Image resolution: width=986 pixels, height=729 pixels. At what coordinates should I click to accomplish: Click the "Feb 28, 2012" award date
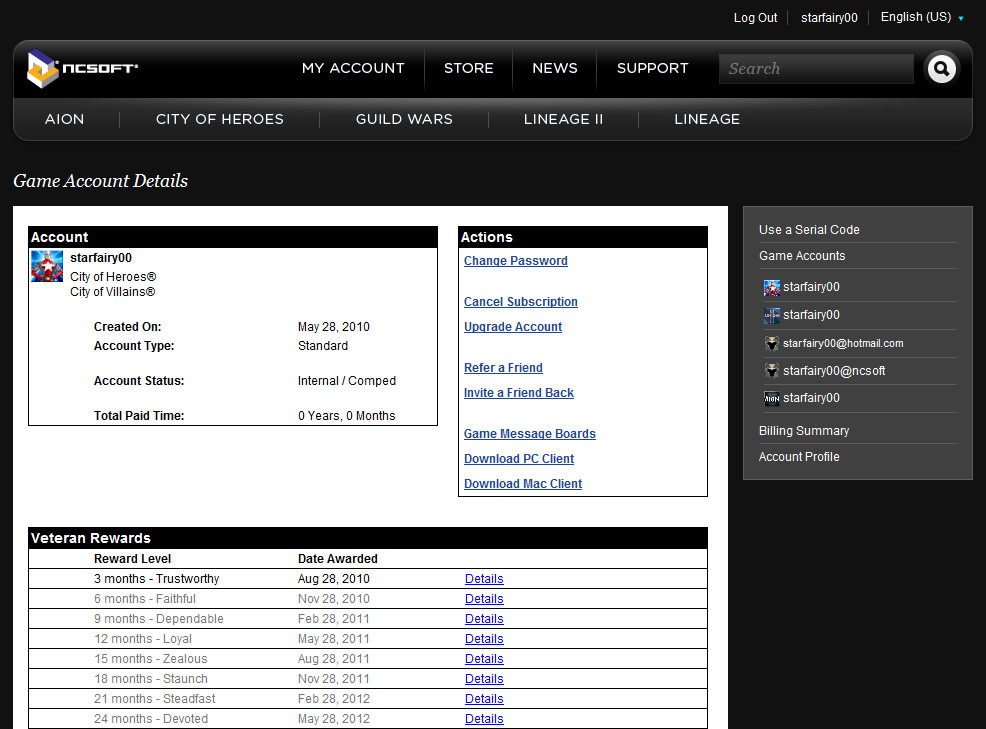pos(334,699)
